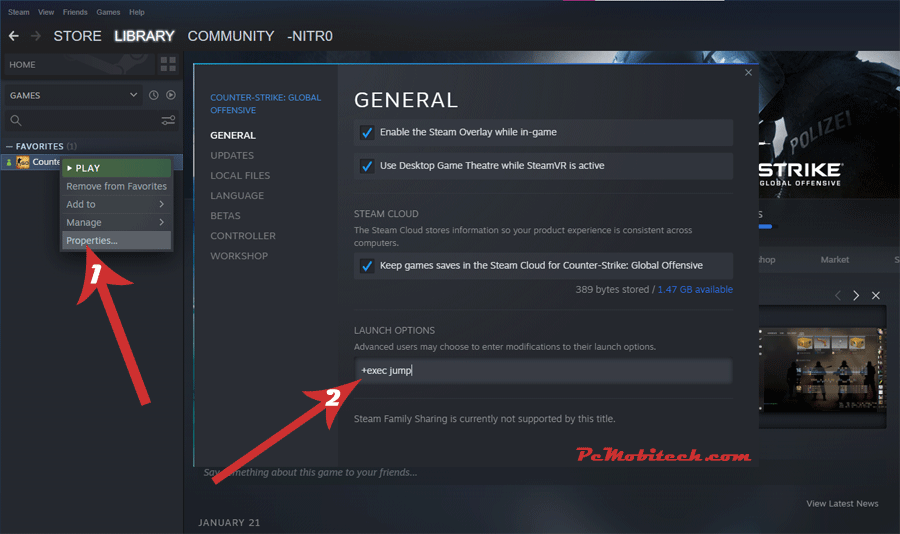The image size is (900, 534).
Task: Click PLAY in the context menu
Action: click(x=116, y=168)
